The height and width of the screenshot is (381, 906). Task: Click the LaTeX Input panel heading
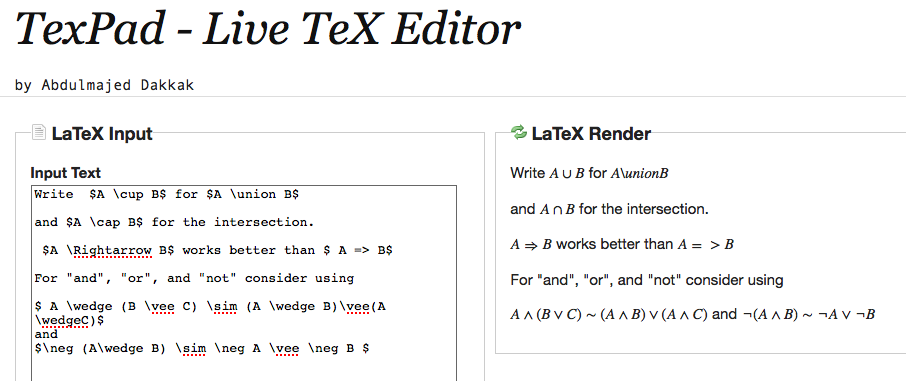pos(102,134)
